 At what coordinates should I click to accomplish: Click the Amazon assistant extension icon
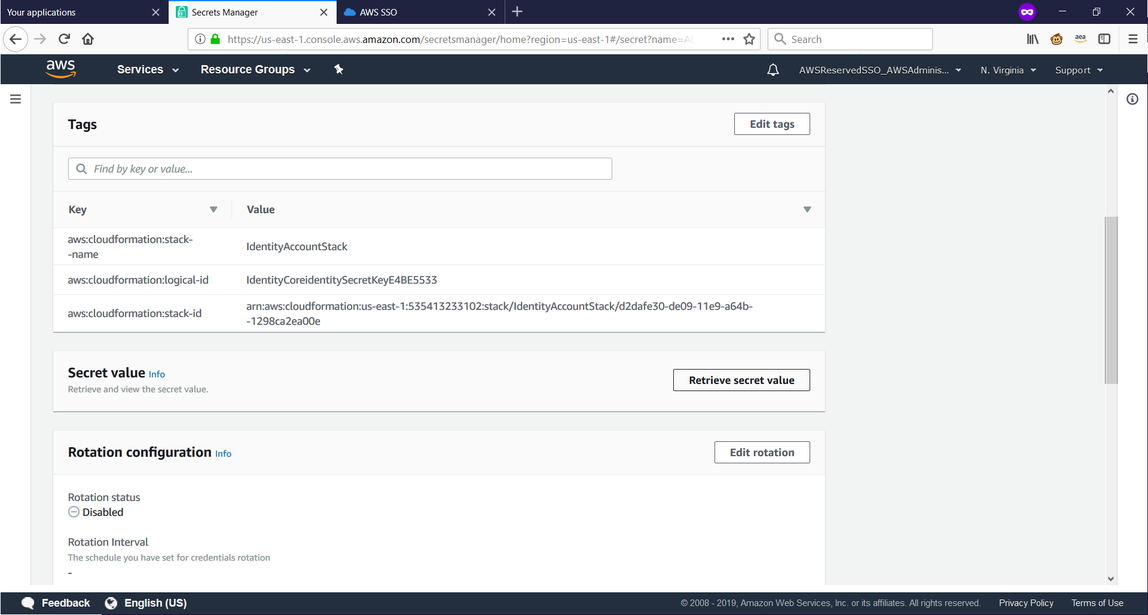[x=1081, y=39]
